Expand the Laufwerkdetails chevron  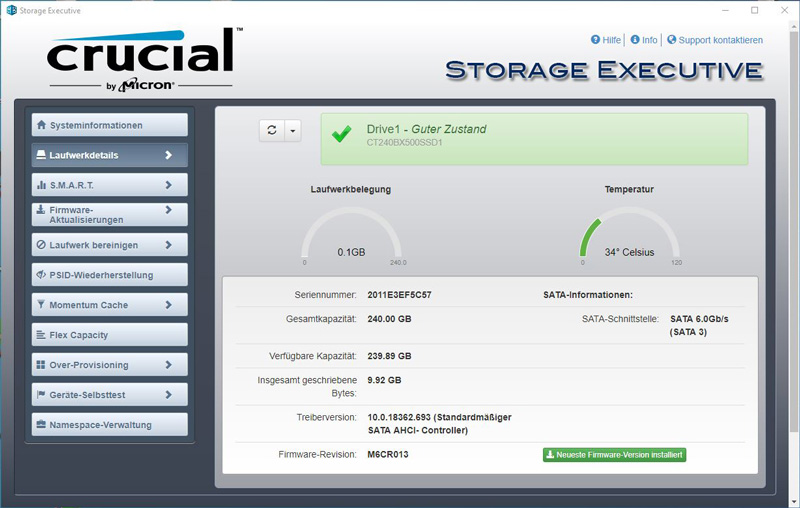168,155
